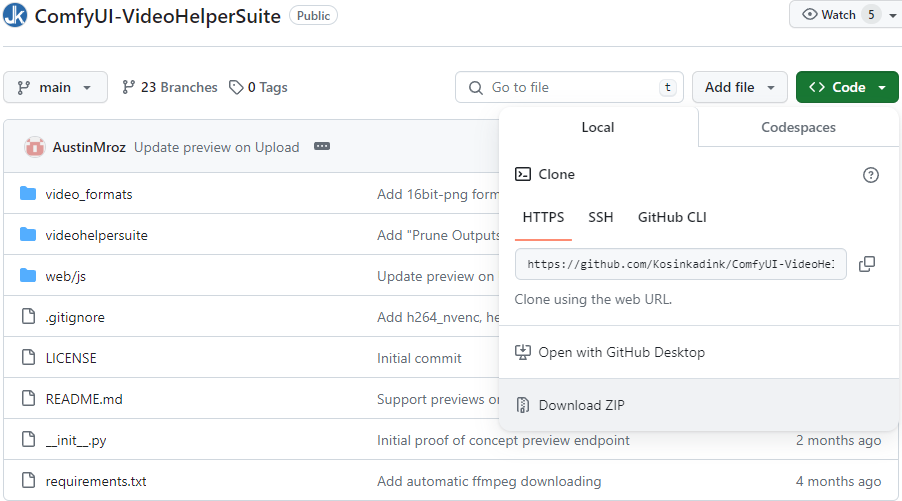Viewport: 902px width, 501px height.
Task: Open the requirements.txt file
Action: coord(96,481)
